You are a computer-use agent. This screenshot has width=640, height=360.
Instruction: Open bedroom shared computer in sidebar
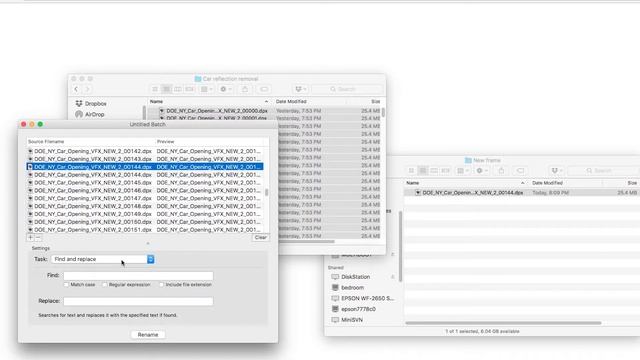[352, 287]
